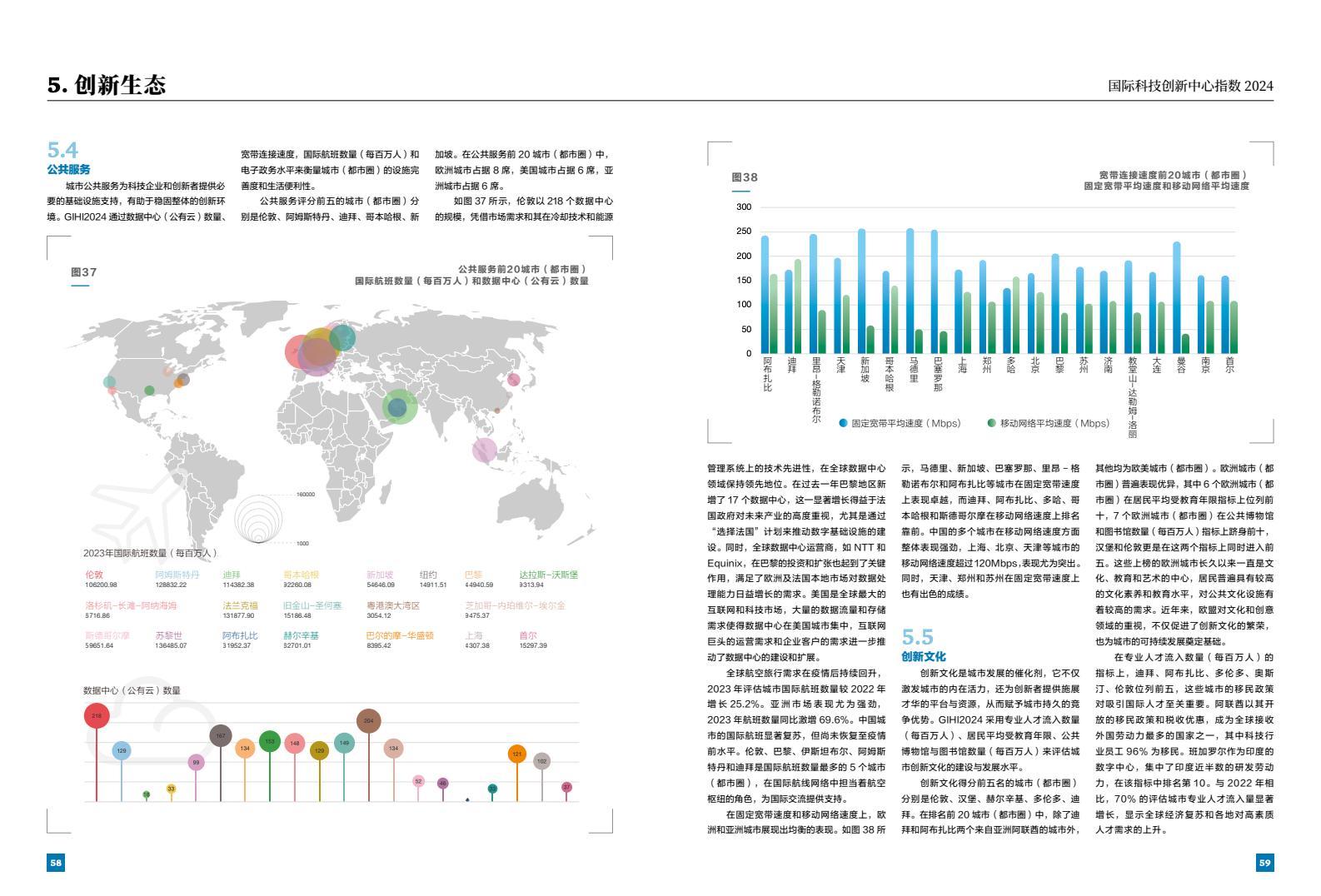Click the page number 59 box
The width and height of the screenshot is (1321, 896).
coord(1264,863)
